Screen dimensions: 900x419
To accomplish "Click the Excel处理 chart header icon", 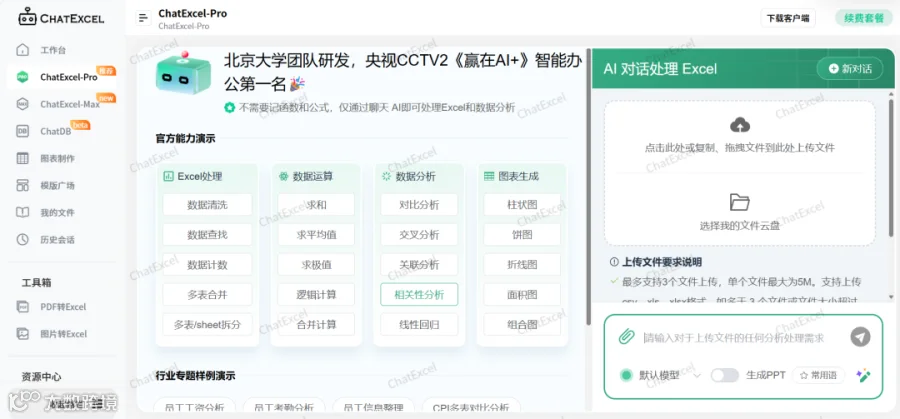I will (168, 176).
